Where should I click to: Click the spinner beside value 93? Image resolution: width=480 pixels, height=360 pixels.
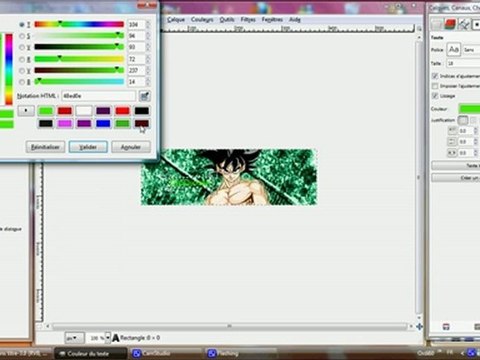click(x=148, y=47)
